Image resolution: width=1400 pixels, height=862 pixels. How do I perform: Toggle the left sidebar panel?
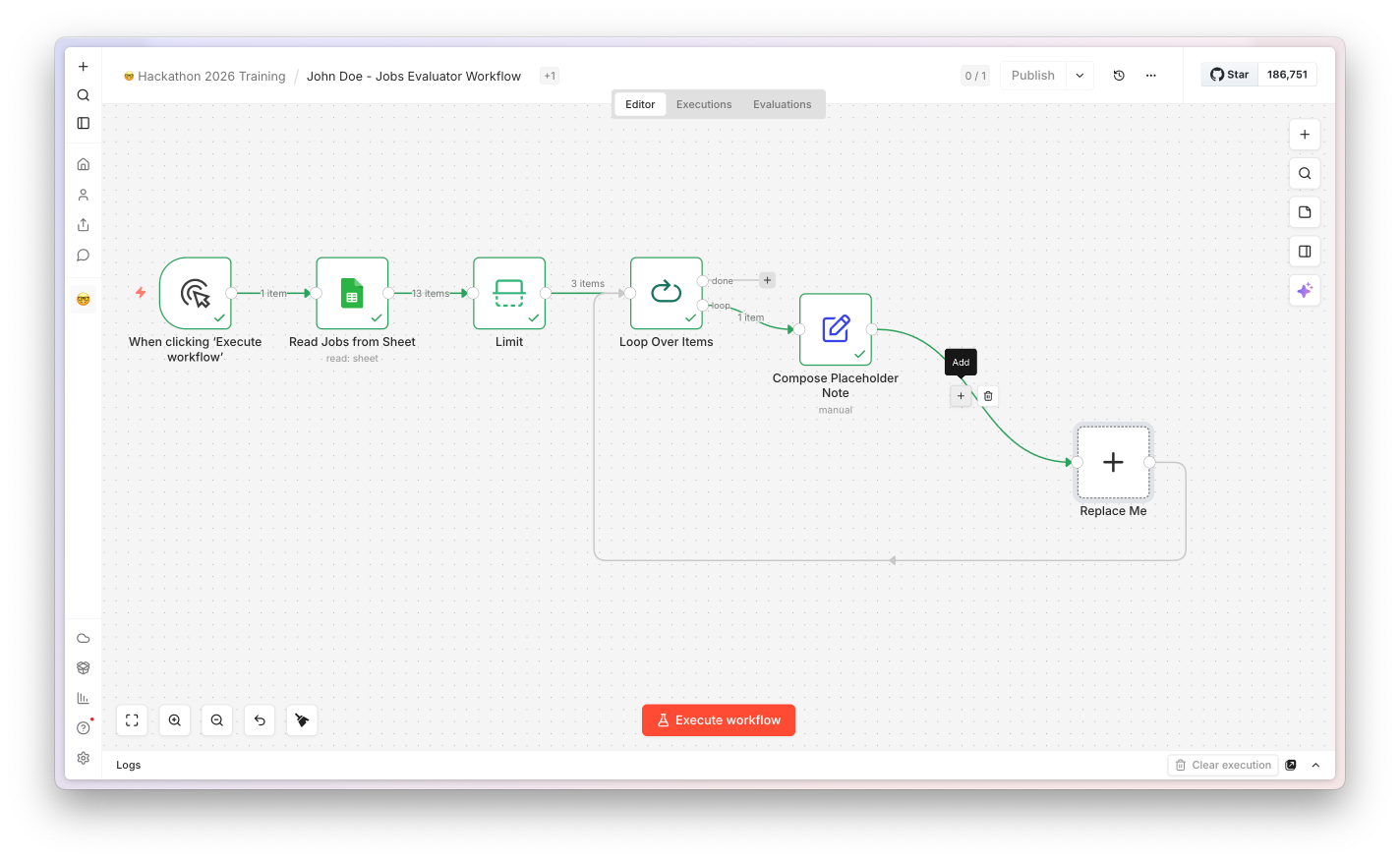[x=84, y=123]
